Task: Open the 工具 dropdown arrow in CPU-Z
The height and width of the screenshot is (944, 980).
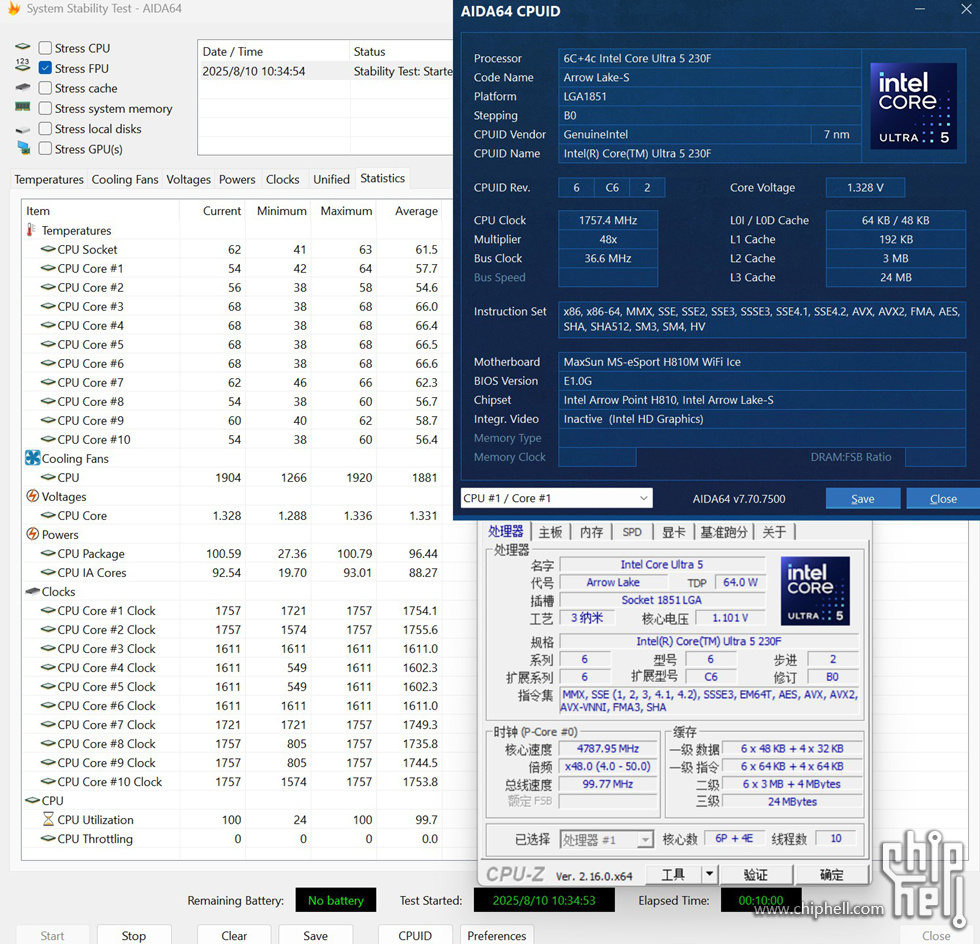Action: tap(709, 874)
